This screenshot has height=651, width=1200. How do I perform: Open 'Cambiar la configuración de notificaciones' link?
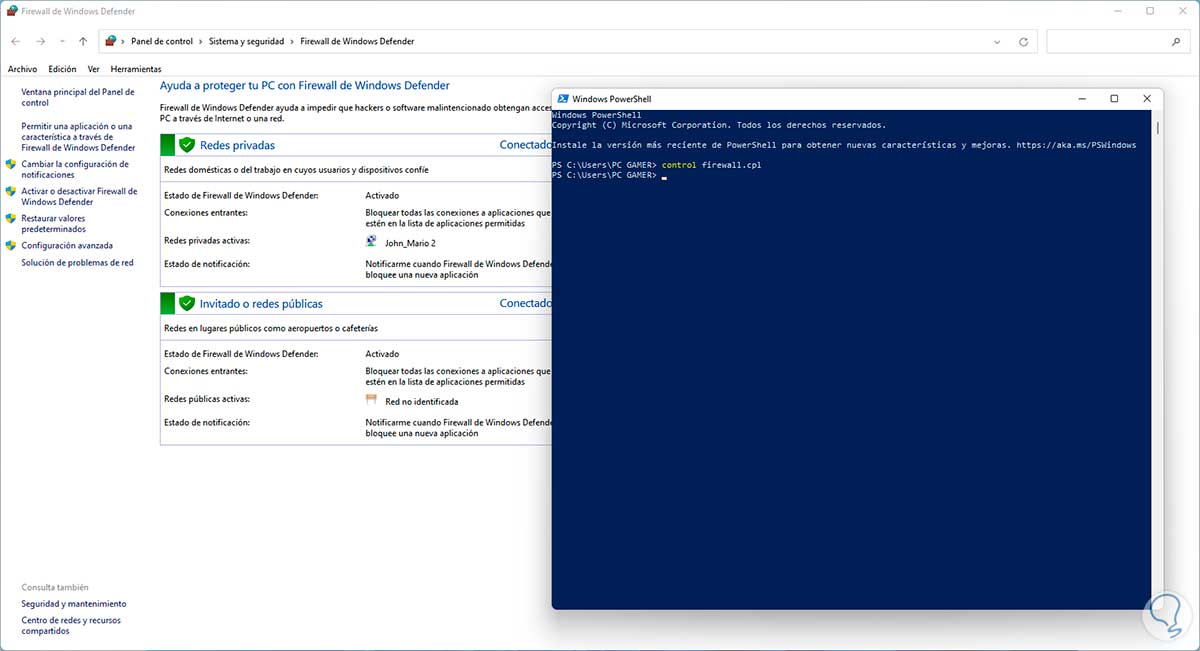[75, 169]
